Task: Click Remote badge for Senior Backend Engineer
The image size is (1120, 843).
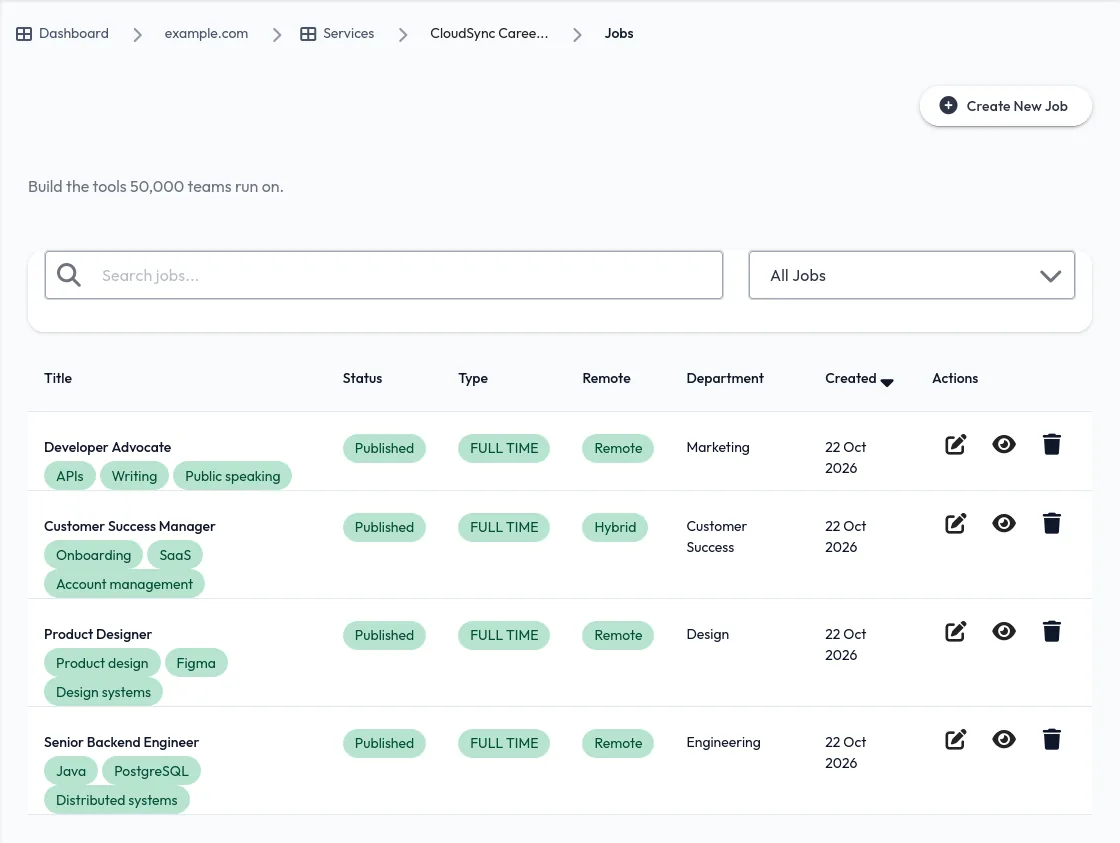Action: 618,743
